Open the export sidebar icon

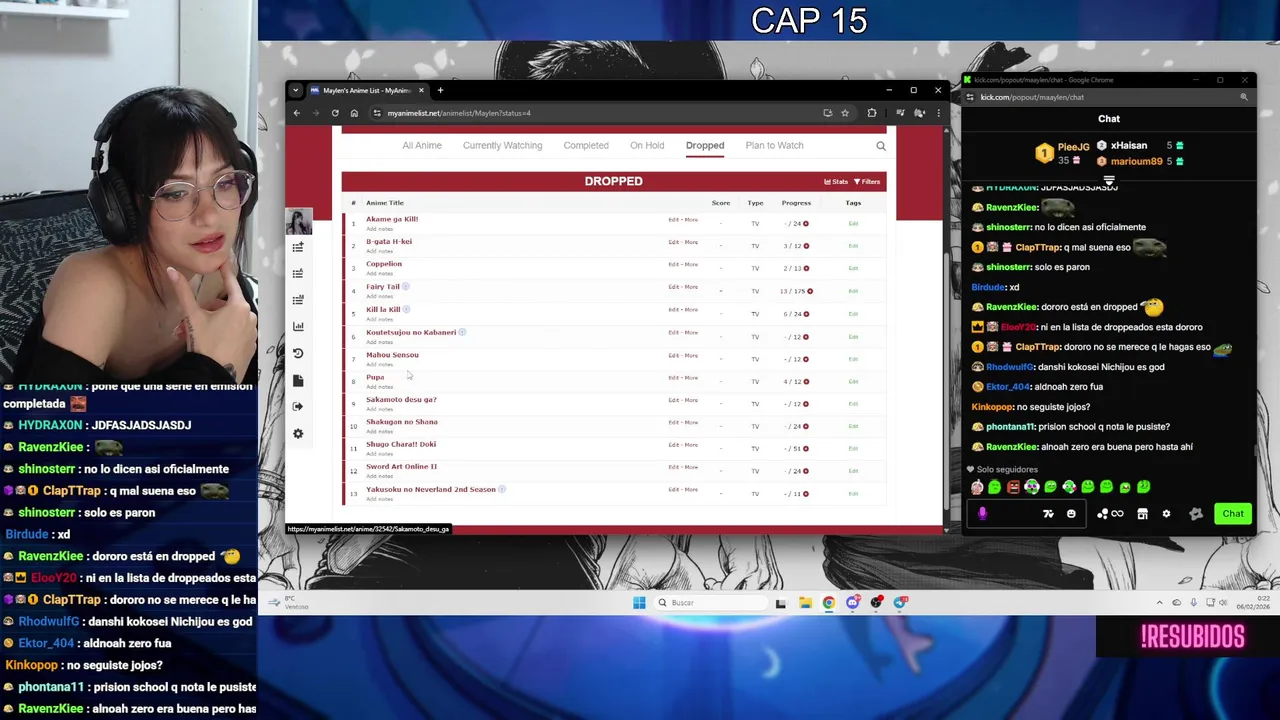(298, 406)
